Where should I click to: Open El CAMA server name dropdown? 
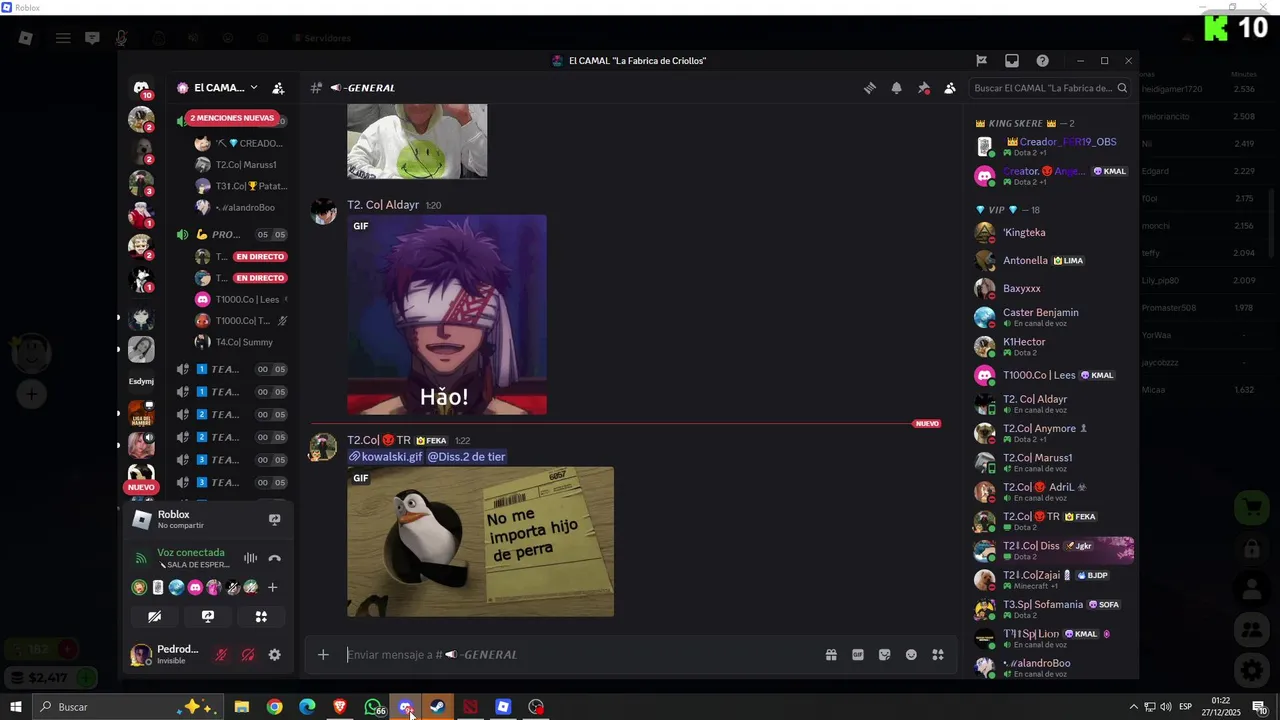point(217,88)
